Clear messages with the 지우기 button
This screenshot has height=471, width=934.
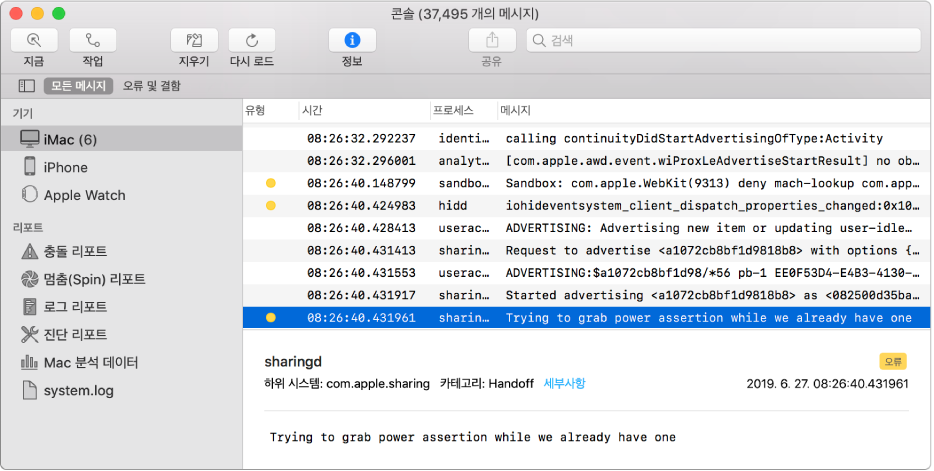194,40
